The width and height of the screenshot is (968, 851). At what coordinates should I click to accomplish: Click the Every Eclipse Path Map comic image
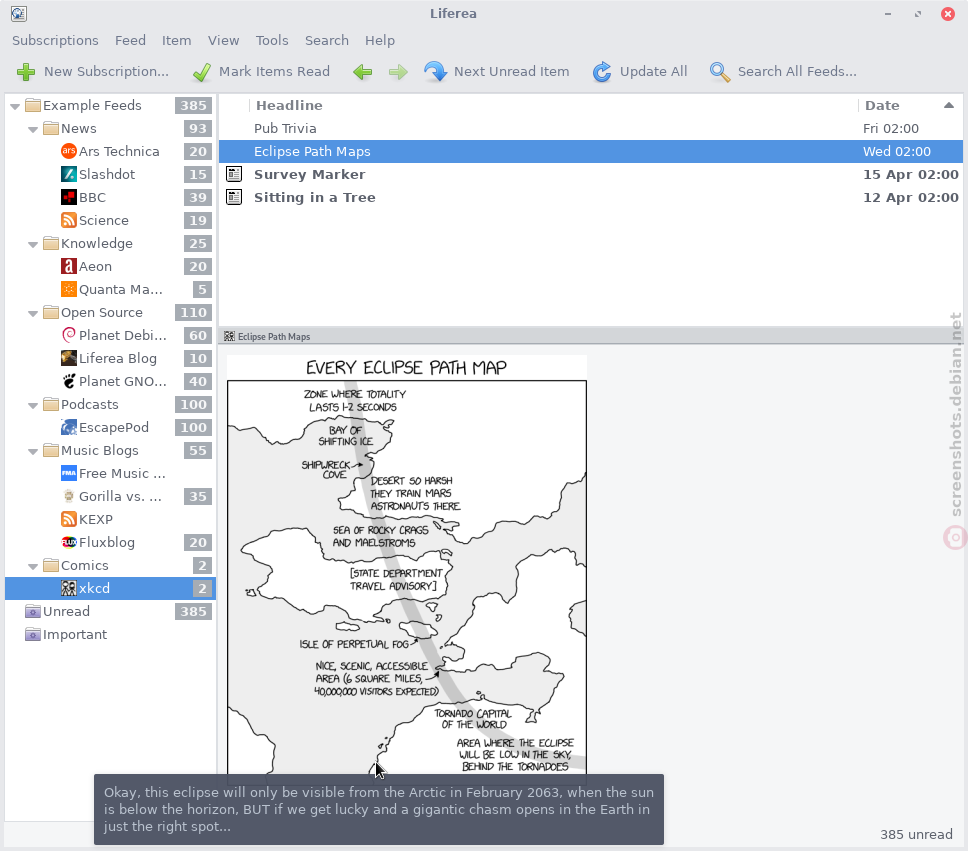(407, 564)
